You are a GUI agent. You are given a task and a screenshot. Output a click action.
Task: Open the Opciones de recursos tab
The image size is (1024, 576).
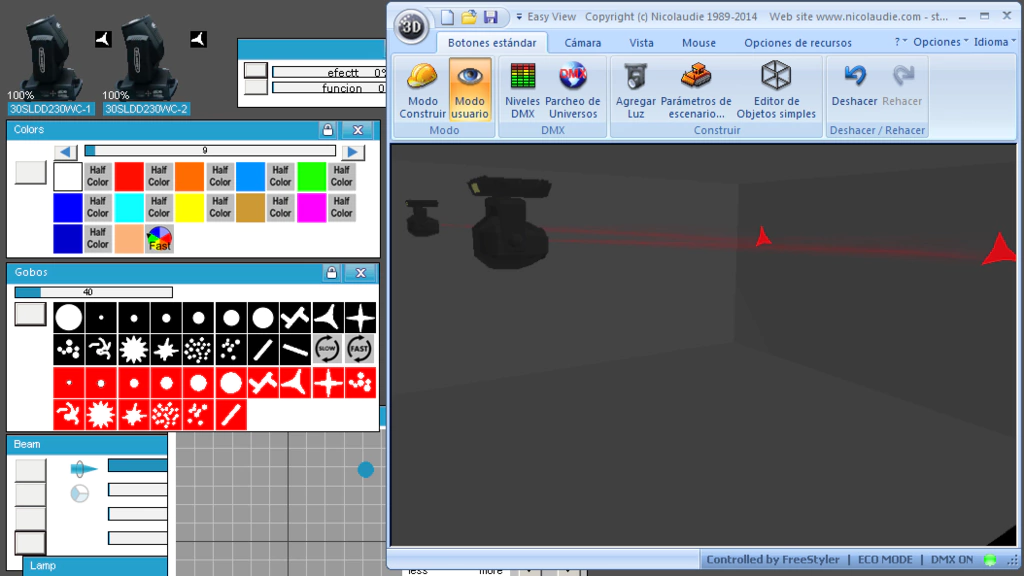797,43
